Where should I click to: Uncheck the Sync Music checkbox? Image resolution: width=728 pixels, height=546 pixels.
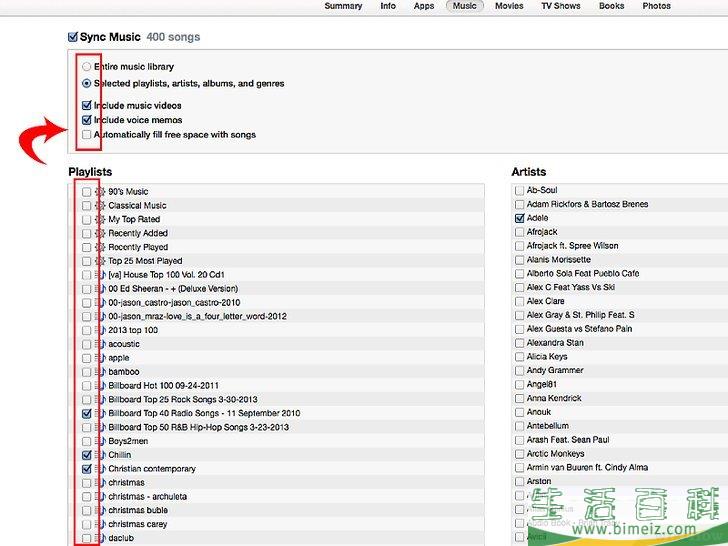pos(73,37)
